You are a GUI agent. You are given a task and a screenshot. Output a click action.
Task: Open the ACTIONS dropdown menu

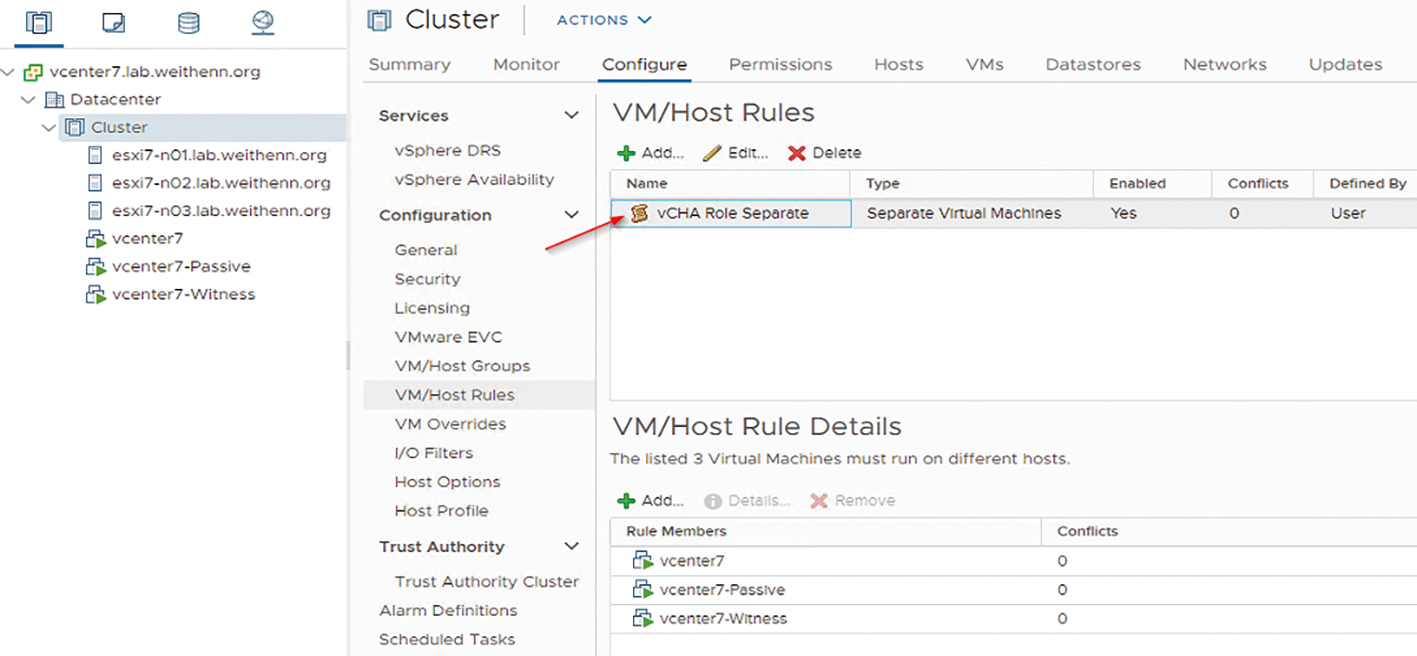click(x=604, y=20)
